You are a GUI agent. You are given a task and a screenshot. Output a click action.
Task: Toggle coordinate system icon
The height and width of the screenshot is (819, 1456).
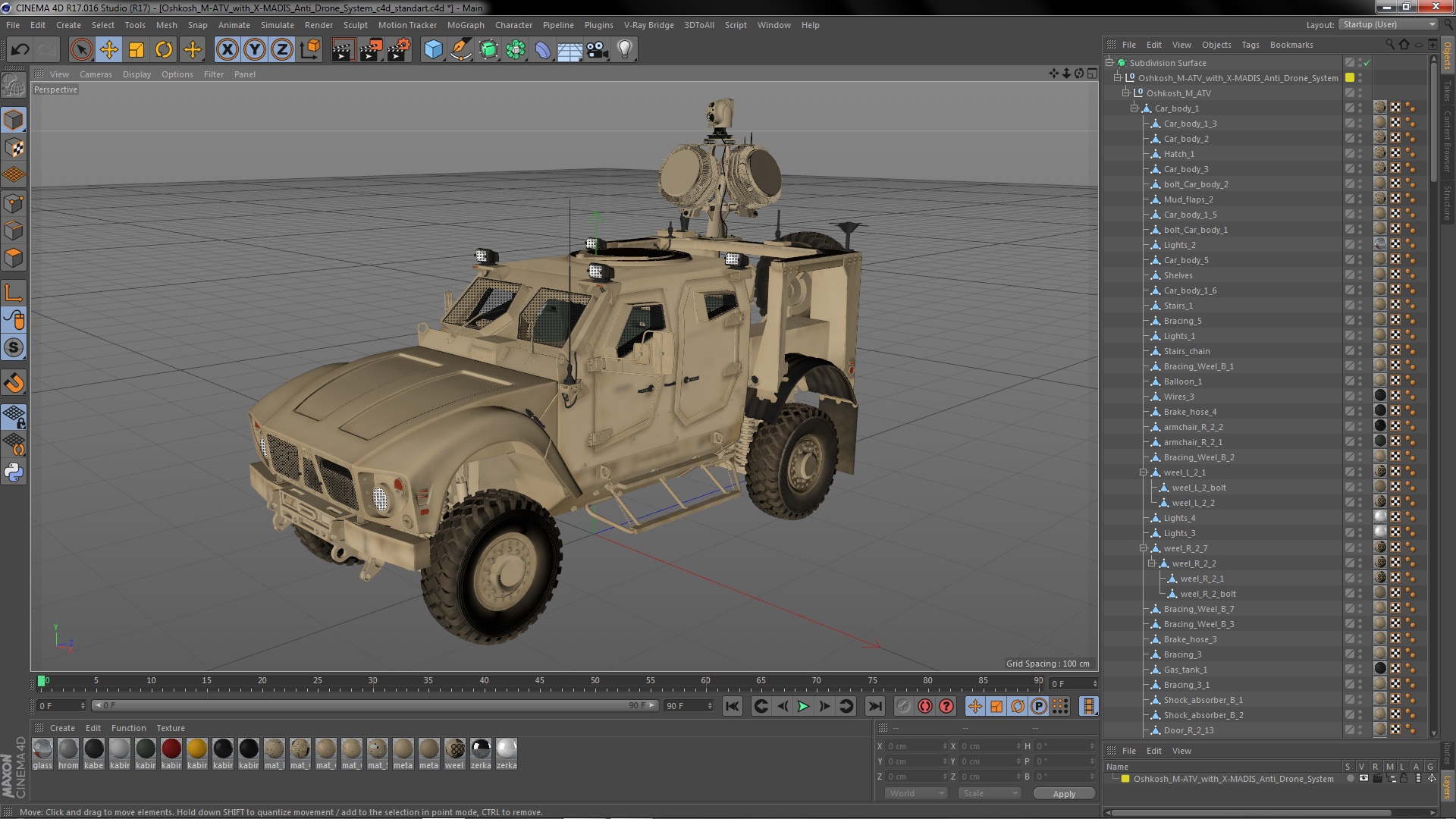(310, 50)
